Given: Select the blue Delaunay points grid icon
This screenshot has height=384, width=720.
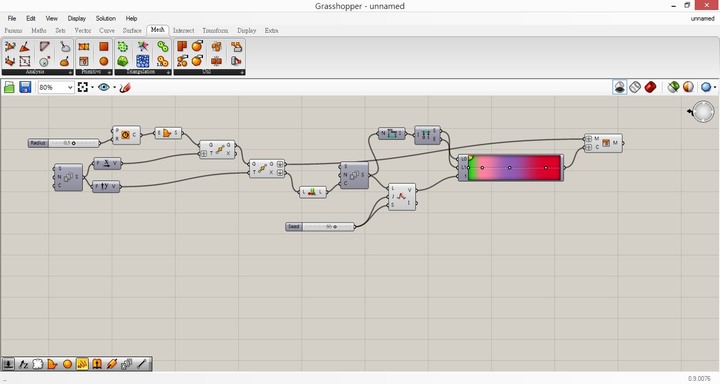Looking at the screenshot, I should [x=143, y=61].
